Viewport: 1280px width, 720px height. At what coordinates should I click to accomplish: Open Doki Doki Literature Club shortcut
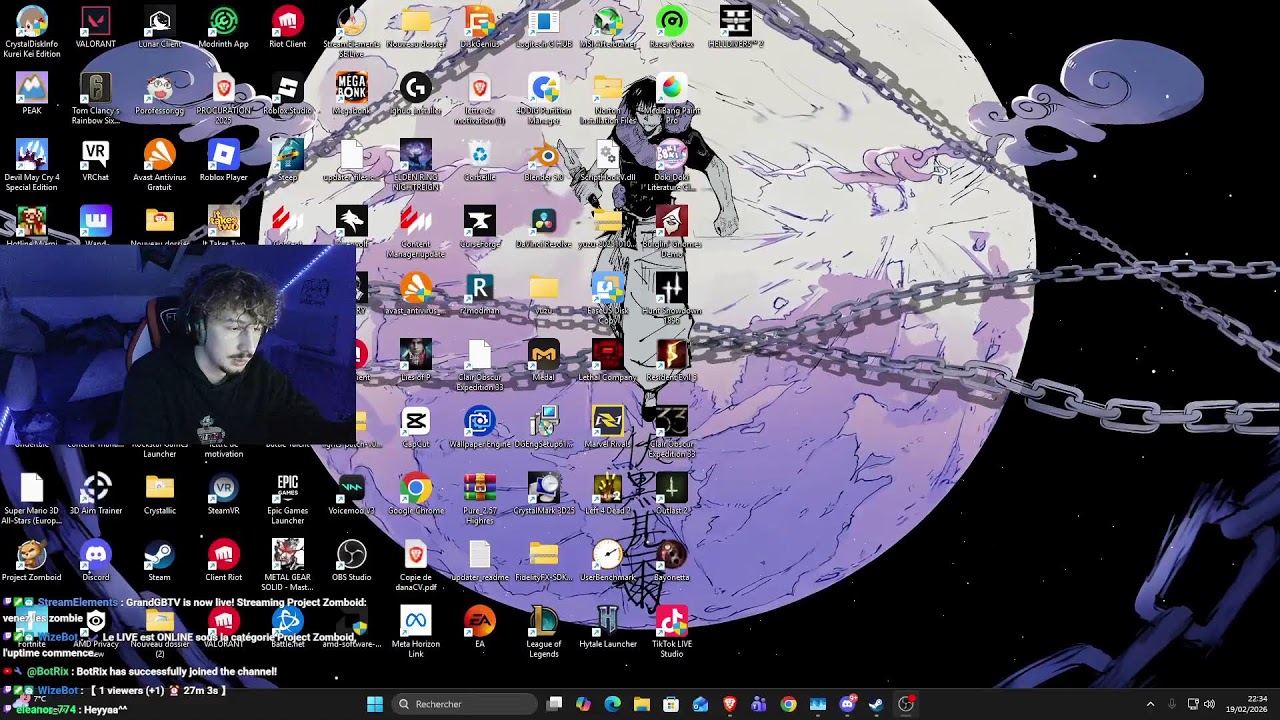[672, 165]
